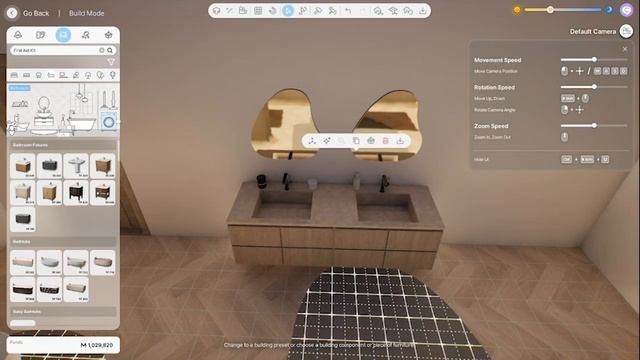Viewport: 640px width, 360px height.
Task: Adjust the Movement Speed slider
Action: pyautogui.click(x=594, y=60)
